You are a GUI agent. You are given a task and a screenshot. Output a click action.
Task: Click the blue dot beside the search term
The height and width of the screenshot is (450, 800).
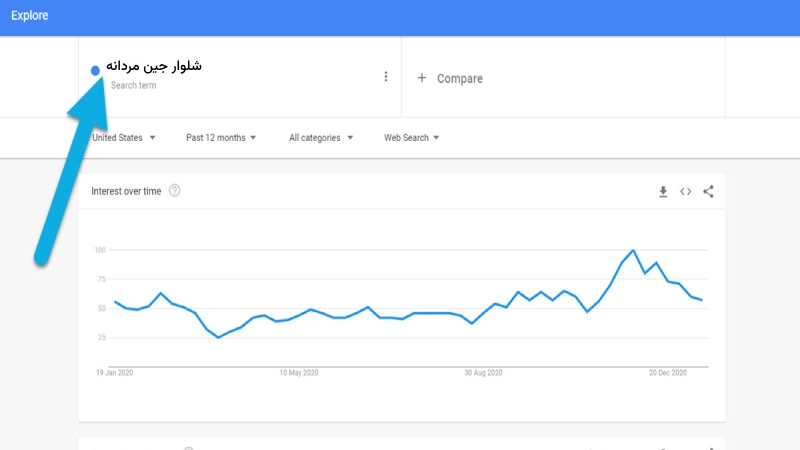point(95,71)
